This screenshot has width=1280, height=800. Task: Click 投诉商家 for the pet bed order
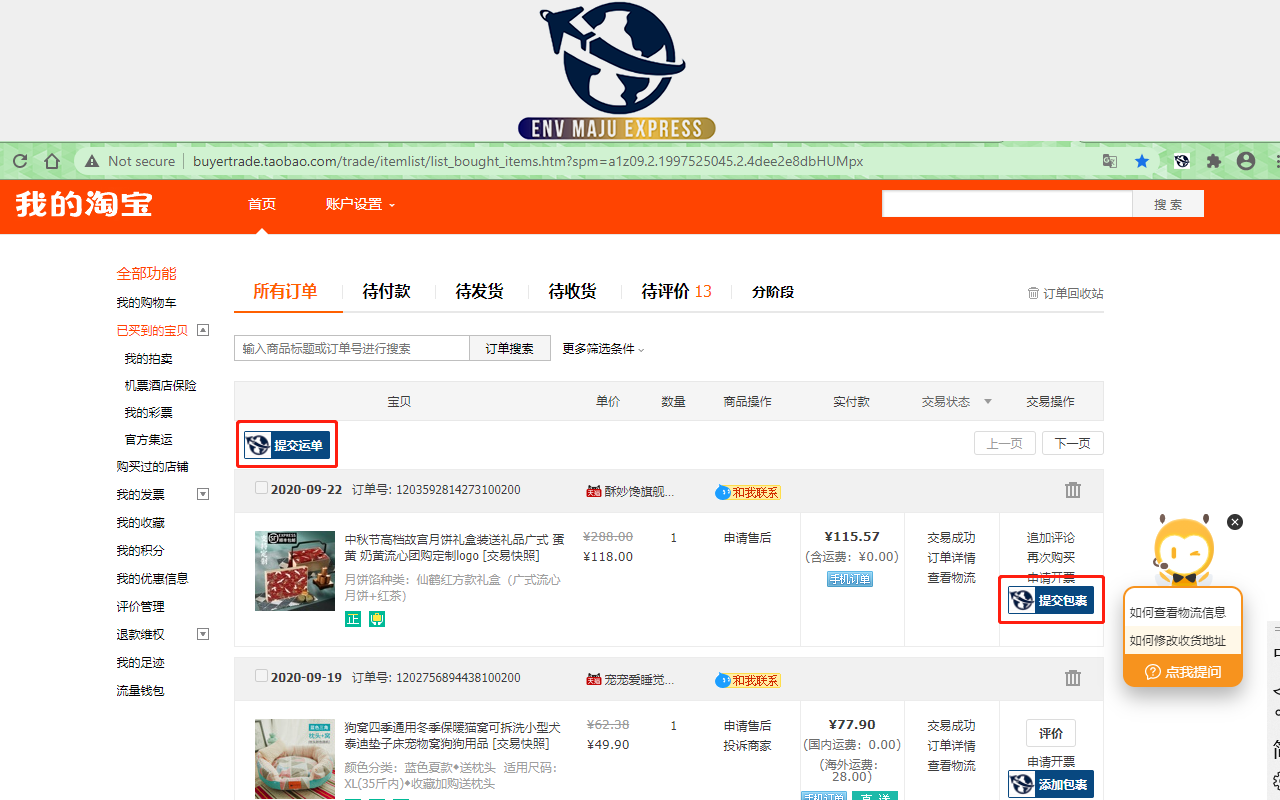click(748, 746)
